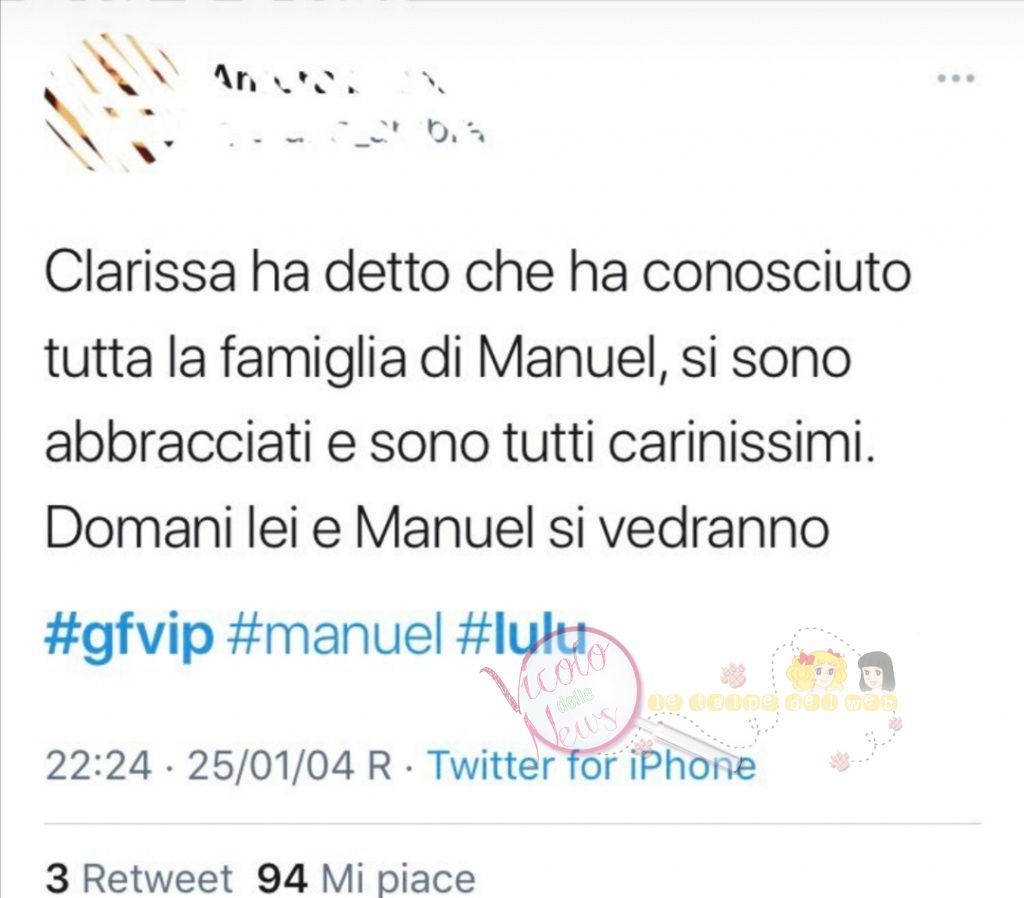
Task: Open the #manuel hashtag
Action: pyautogui.click(x=334, y=633)
